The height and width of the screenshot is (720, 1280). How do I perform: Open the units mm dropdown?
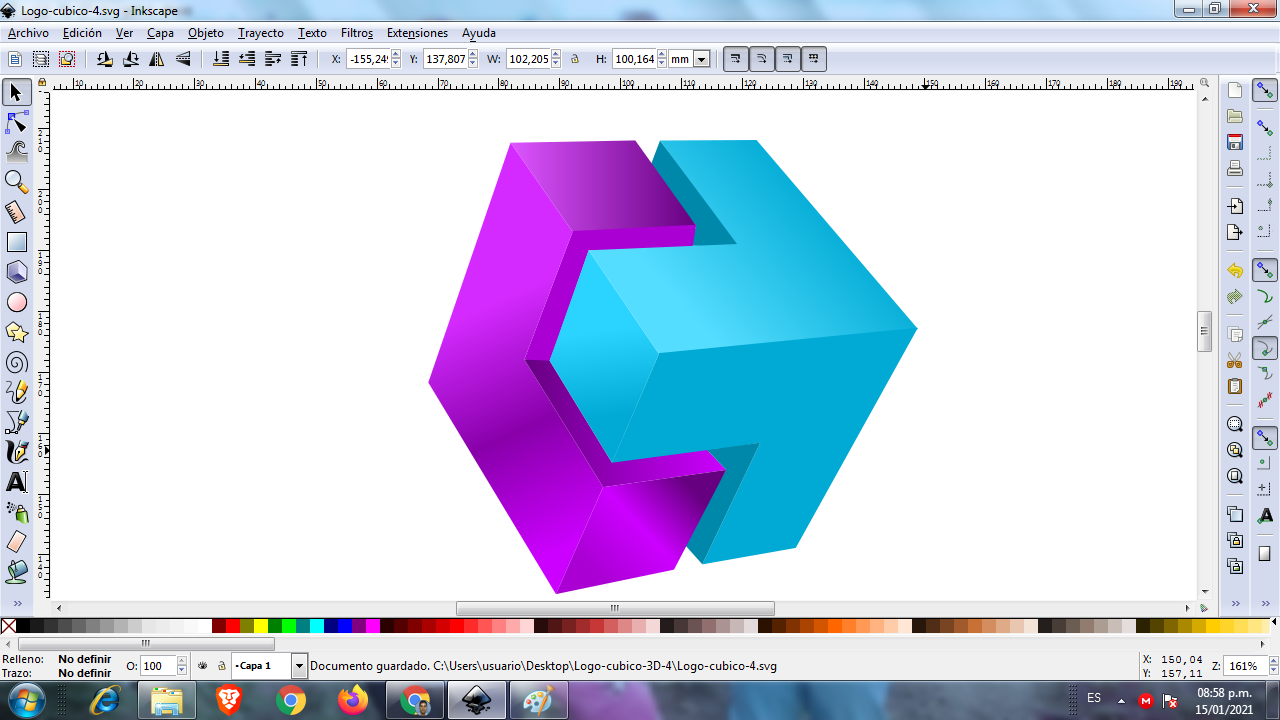[x=702, y=59]
